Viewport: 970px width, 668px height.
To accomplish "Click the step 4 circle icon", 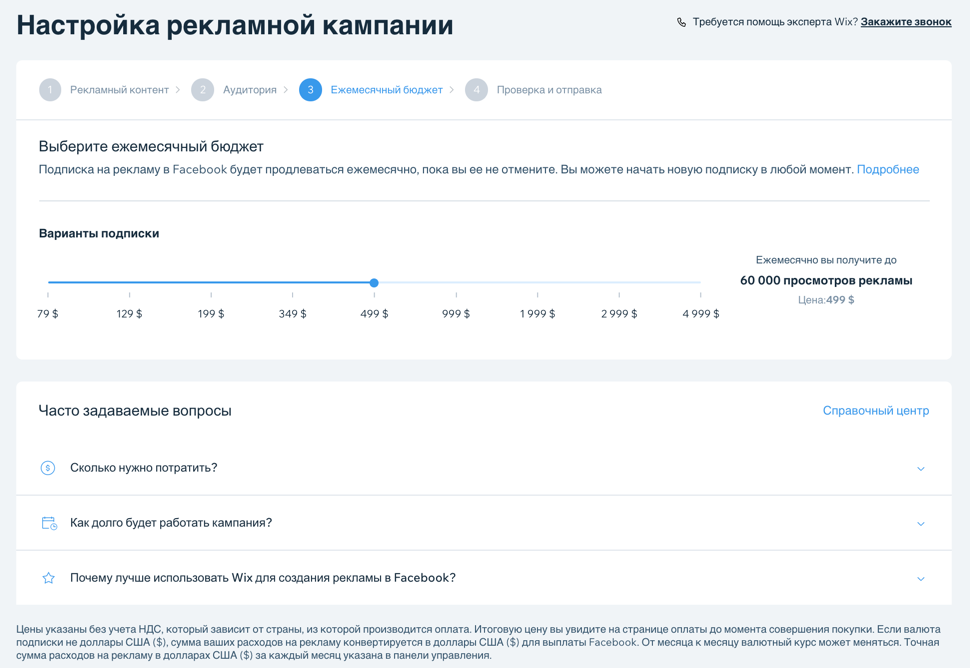I will tap(476, 90).
